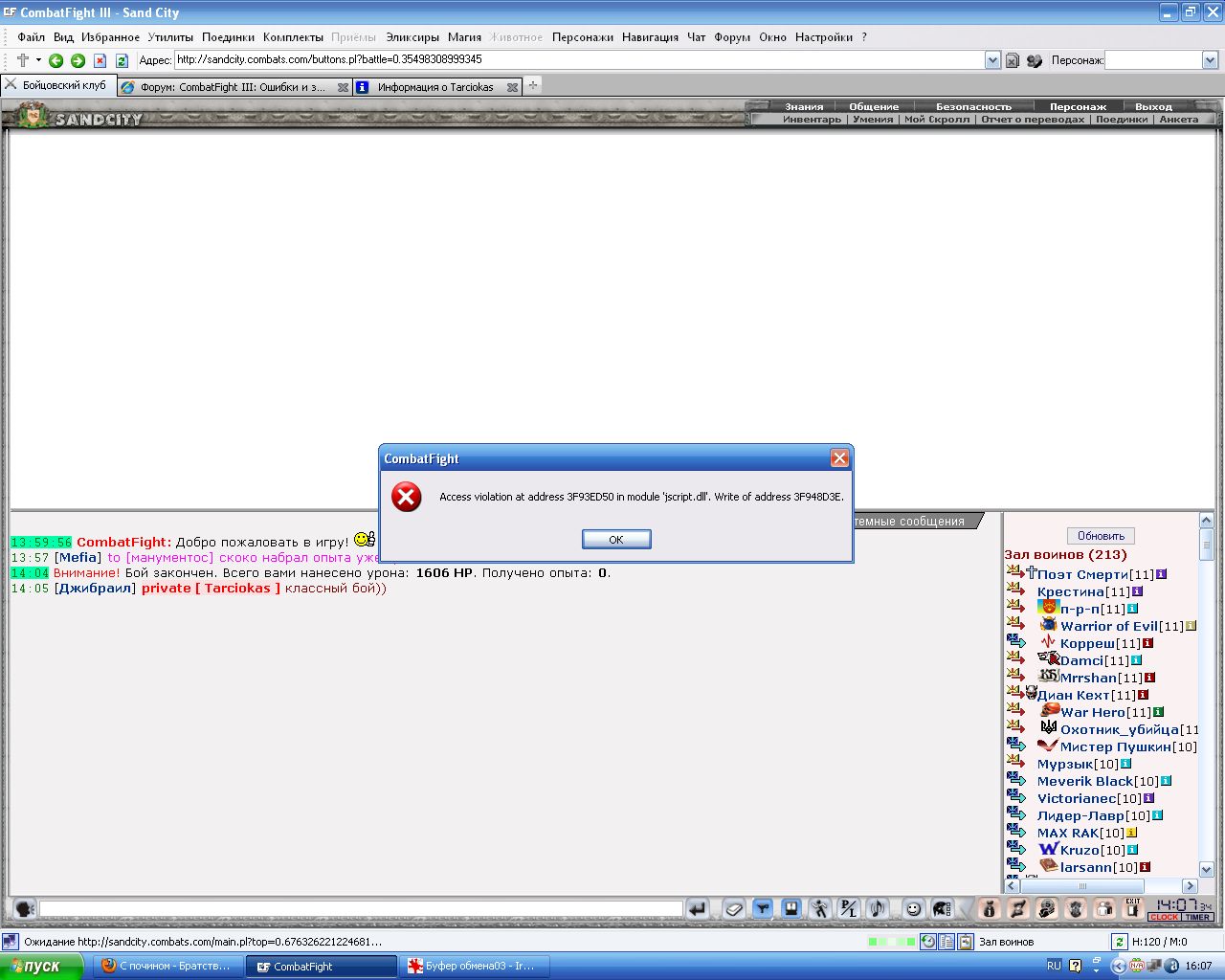Open the Знания game menu
The width and height of the screenshot is (1225, 980).
[x=804, y=106]
